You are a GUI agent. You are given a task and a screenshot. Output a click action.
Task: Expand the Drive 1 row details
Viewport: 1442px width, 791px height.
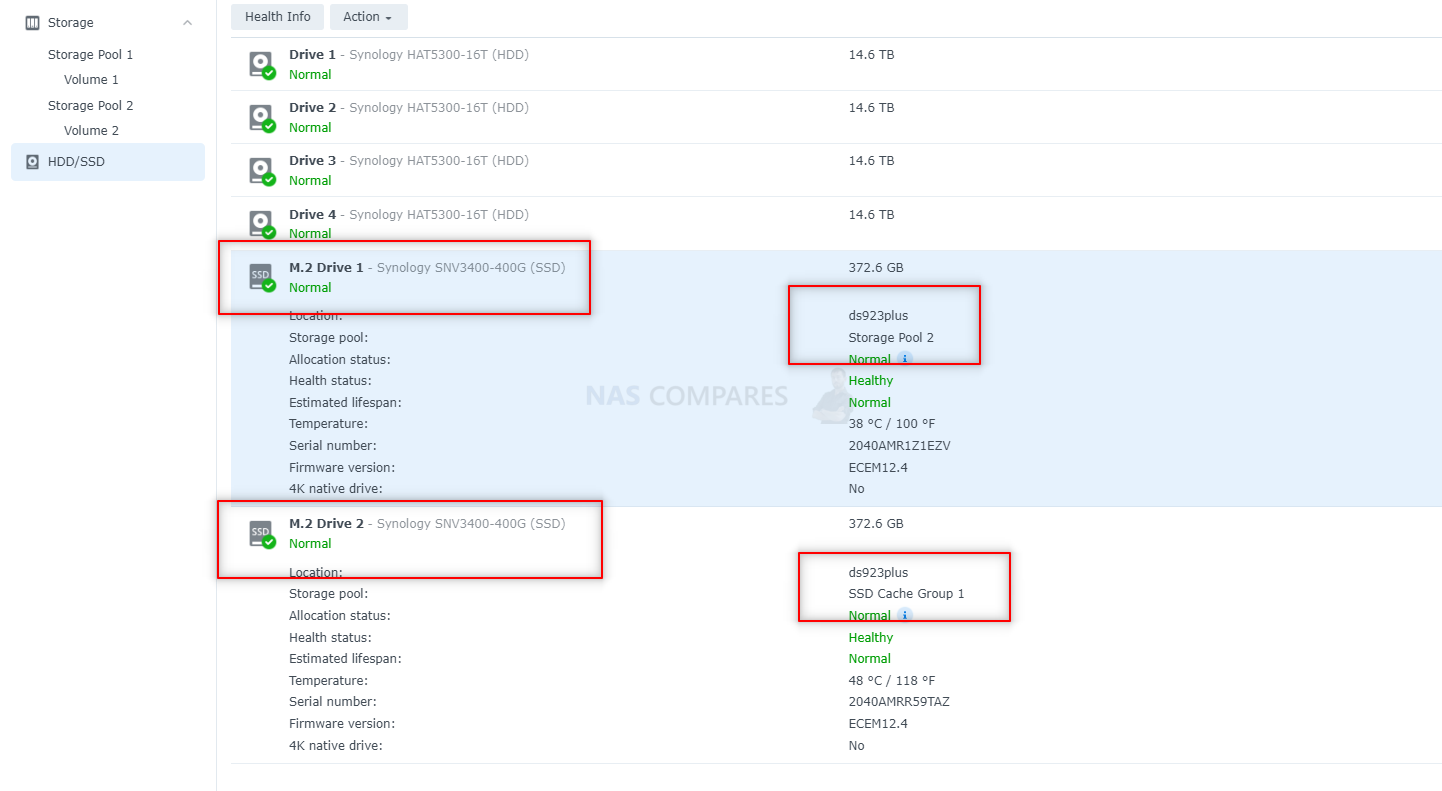(x=836, y=65)
